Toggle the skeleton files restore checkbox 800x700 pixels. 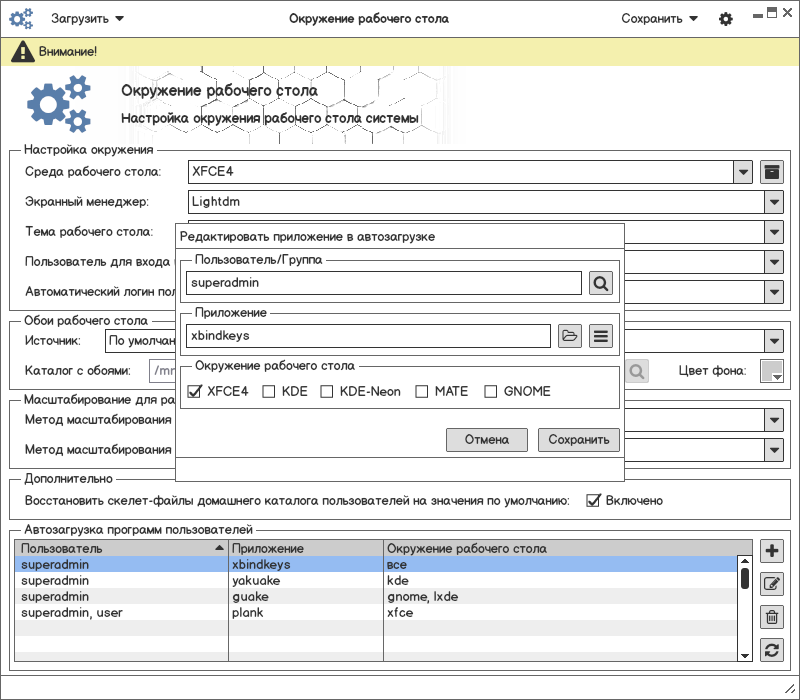593,500
